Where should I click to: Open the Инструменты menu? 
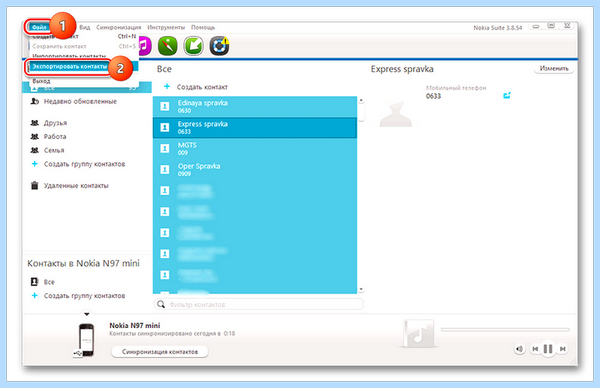(x=166, y=28)
